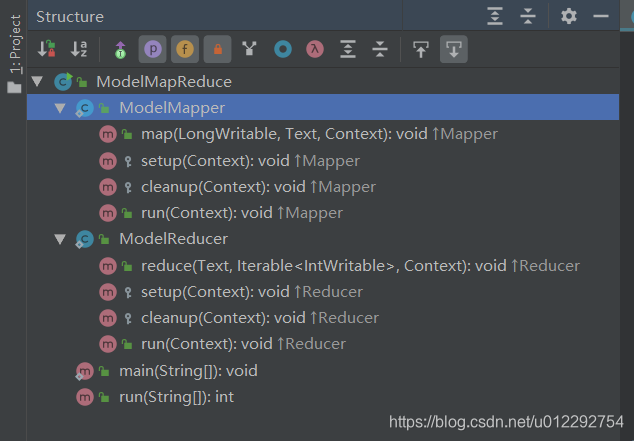
Task: Toggle Show Fields (f) filter
Action: coord(185,49)
